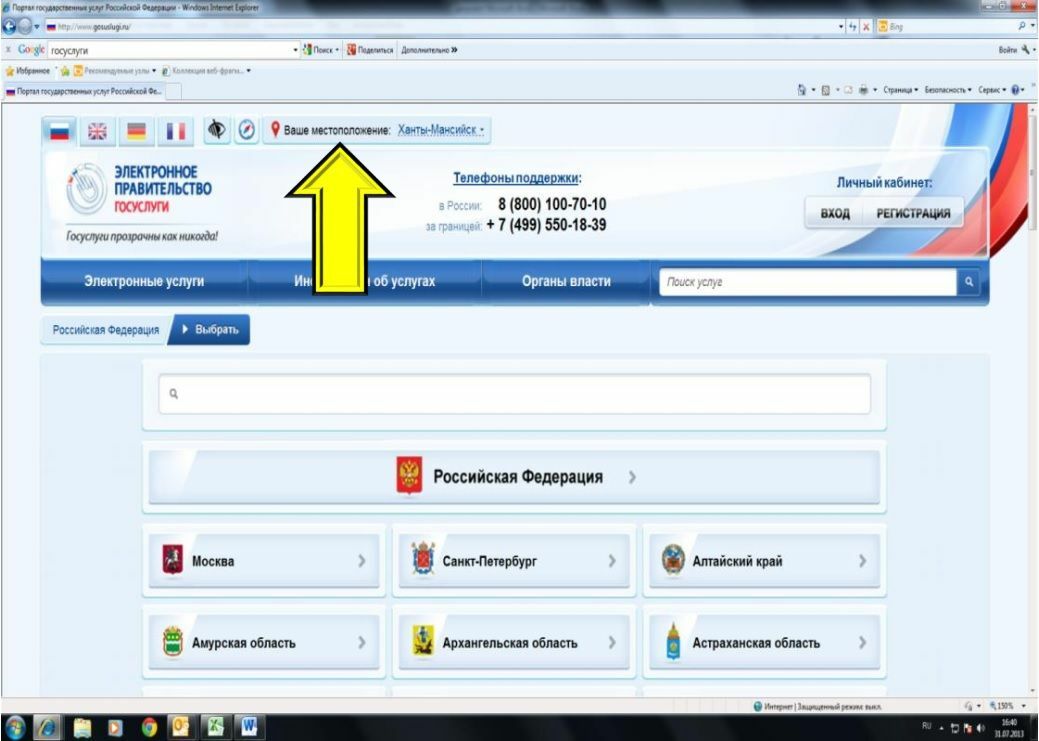Viewport: 1039px width, 741px height.
Task: Launch Google Chrome from the taskbar
Action: click(149, 727)
